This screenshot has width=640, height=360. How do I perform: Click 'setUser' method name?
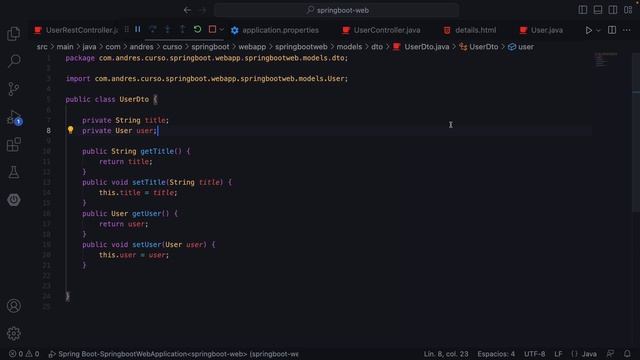click(x=147, y=244)
